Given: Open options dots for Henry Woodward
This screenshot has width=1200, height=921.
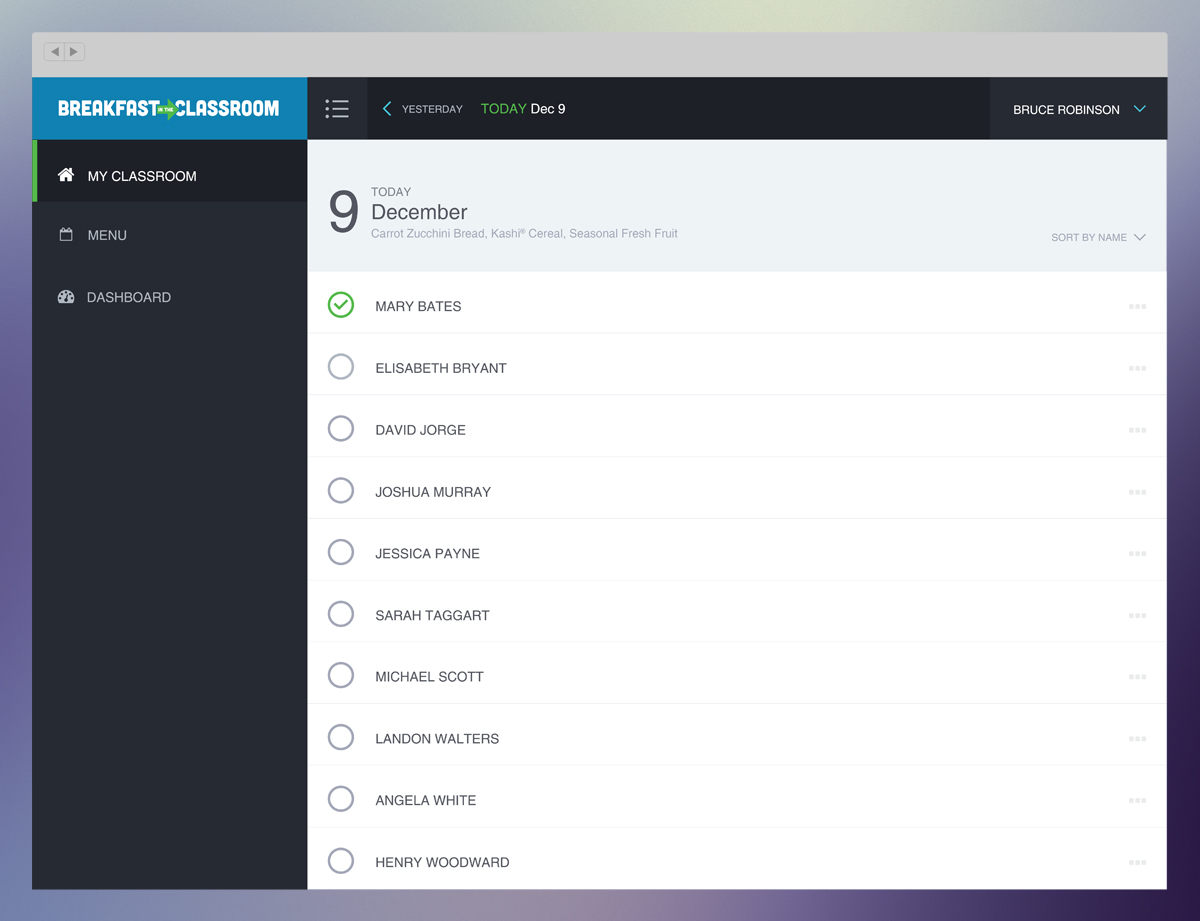Looking at the screenshot, I should [1137, 862].
